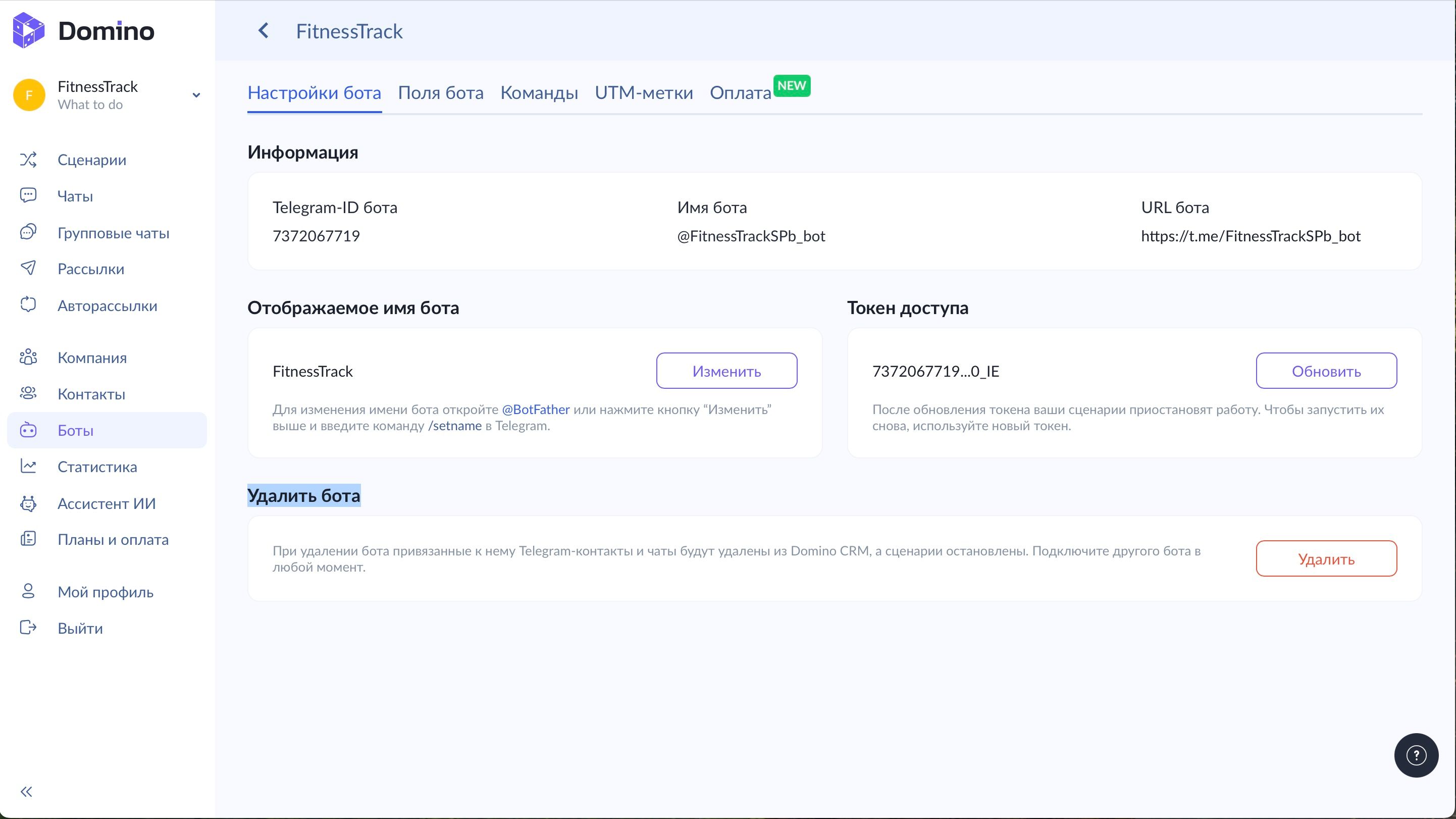
Task: Click the Domino logo
Action: [84, 30]
